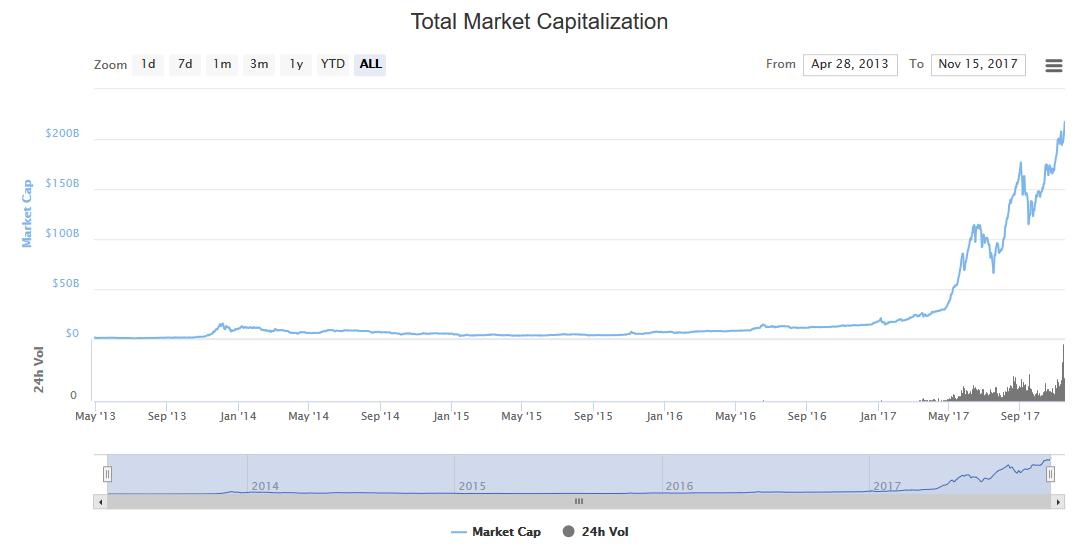Click the Market Cap legend line icon

pos(459,532)
